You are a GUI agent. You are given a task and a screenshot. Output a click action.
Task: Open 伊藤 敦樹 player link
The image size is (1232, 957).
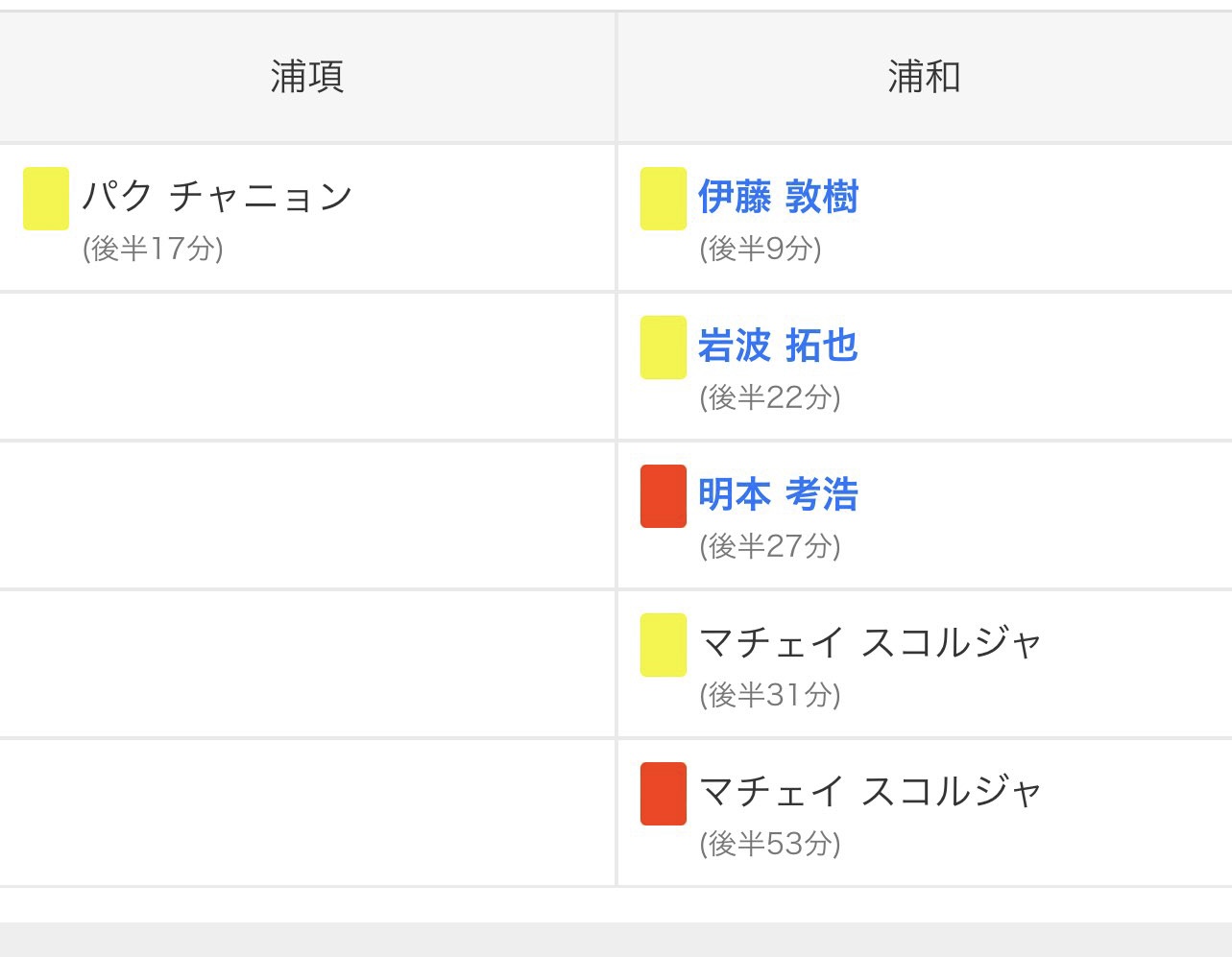[778, 197]
